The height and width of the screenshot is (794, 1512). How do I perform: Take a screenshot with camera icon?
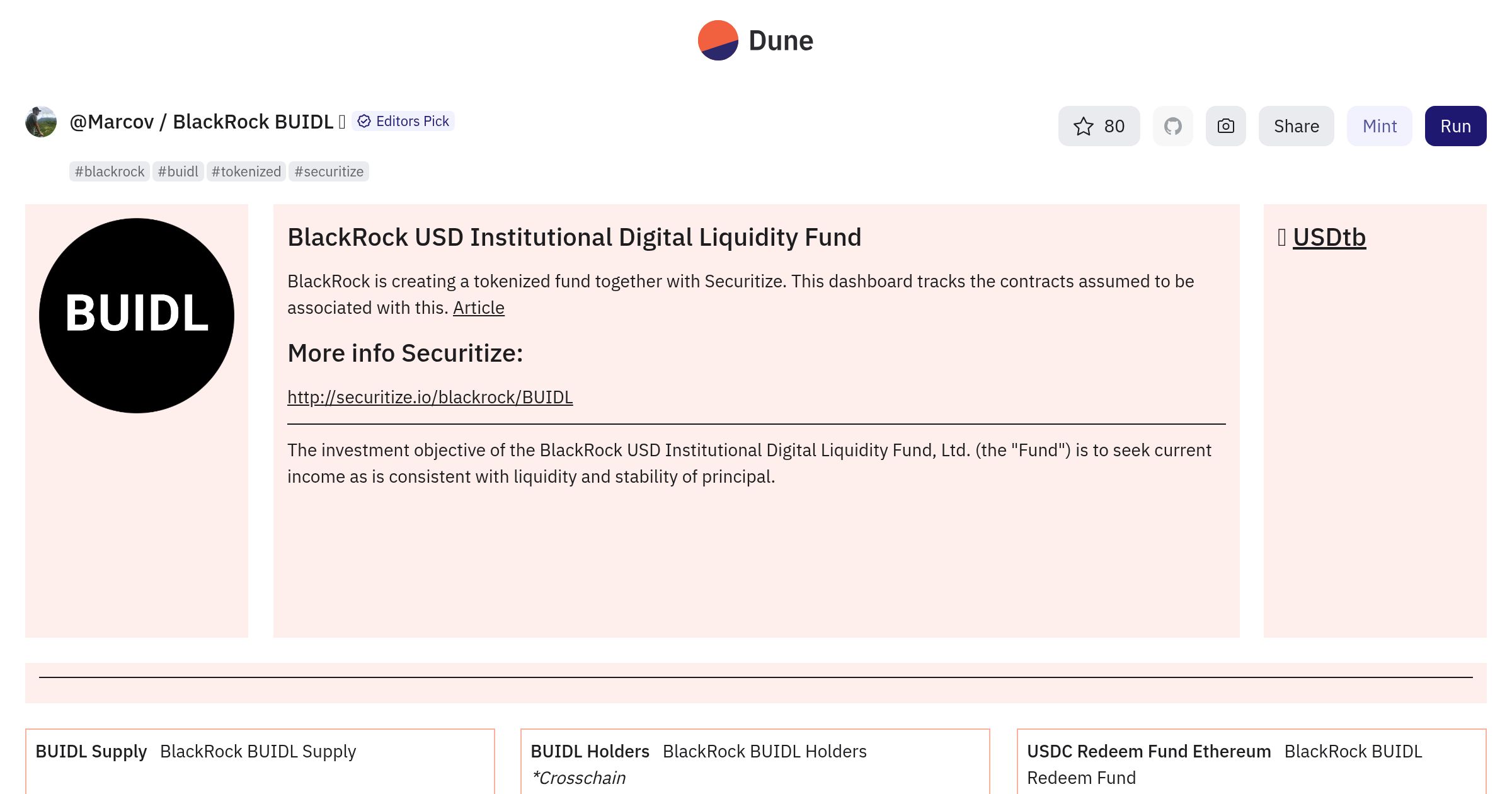coord(1225,126)
